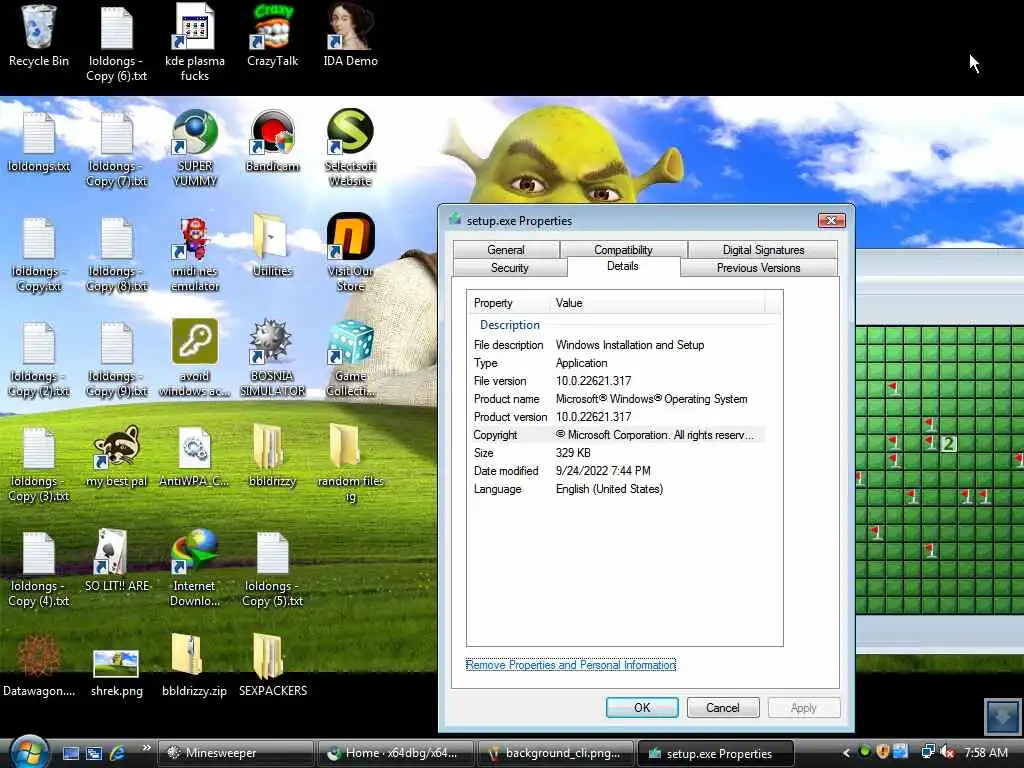Viewport: 1024px width, 768px height.
Task: Select the Details tab
Action: (622, 266)
